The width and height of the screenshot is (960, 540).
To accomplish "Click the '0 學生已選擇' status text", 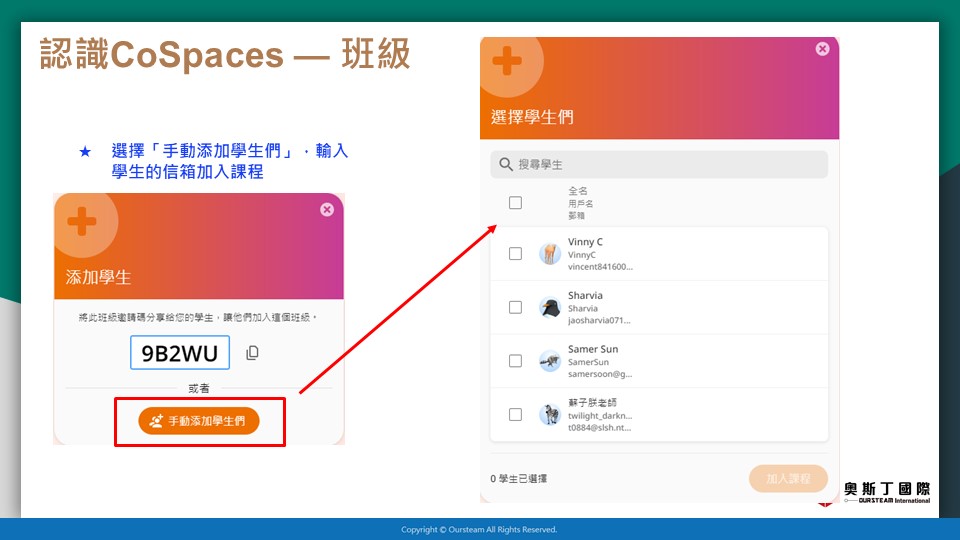I will (519, 479).
